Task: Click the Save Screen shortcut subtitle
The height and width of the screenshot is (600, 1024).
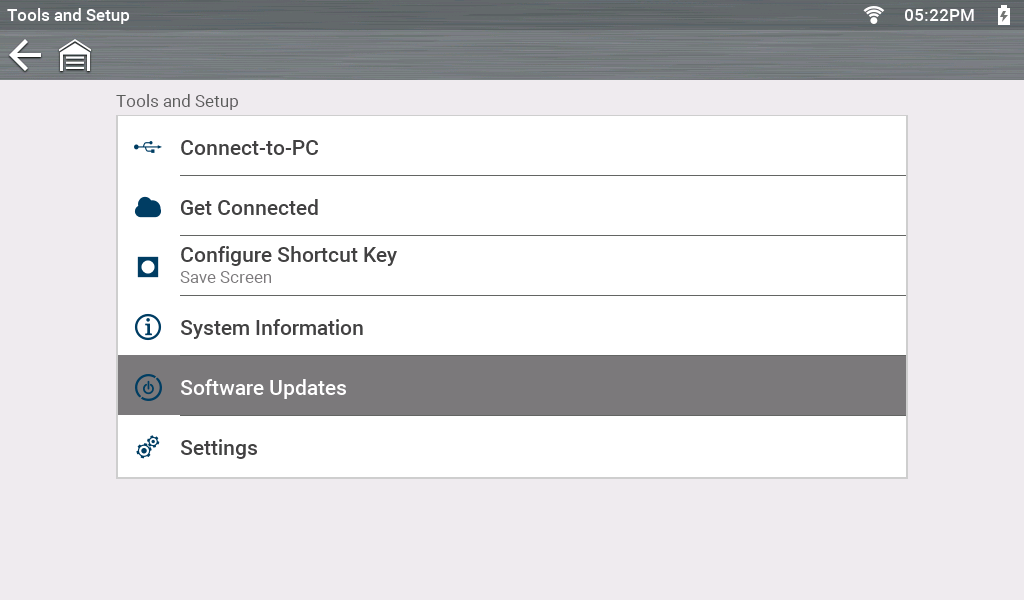Action: pos(226,278)
